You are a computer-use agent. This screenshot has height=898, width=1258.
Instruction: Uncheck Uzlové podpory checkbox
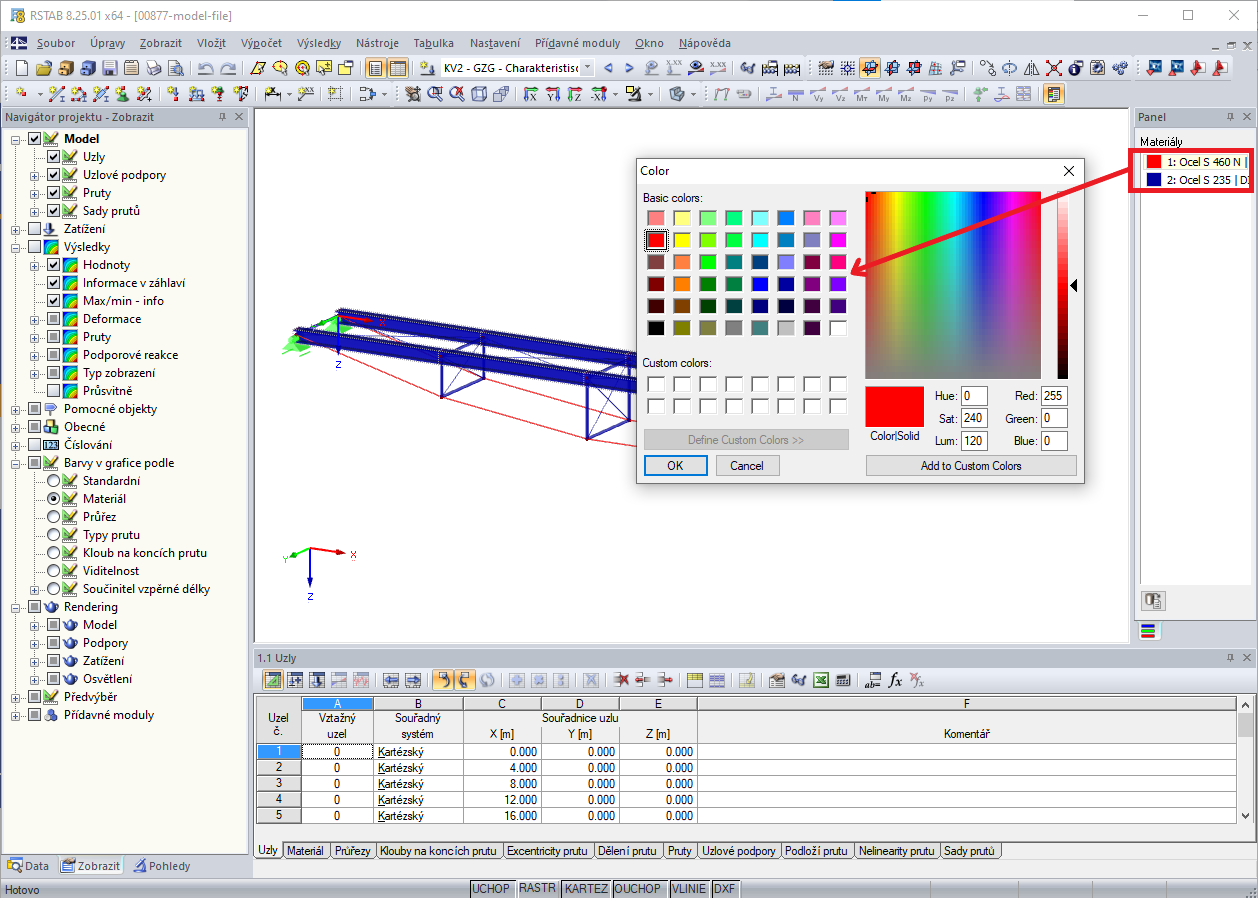pyautogui.click(x=54, y=175)
